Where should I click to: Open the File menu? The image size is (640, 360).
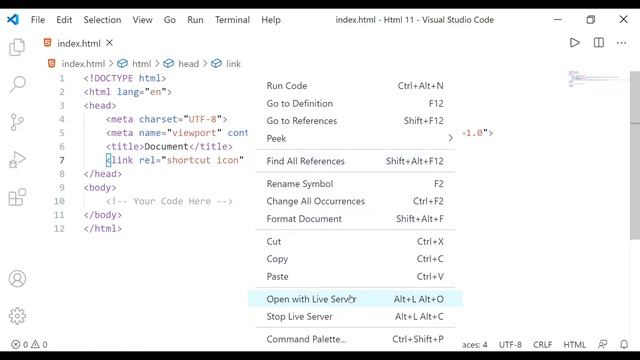click(38, 20)
